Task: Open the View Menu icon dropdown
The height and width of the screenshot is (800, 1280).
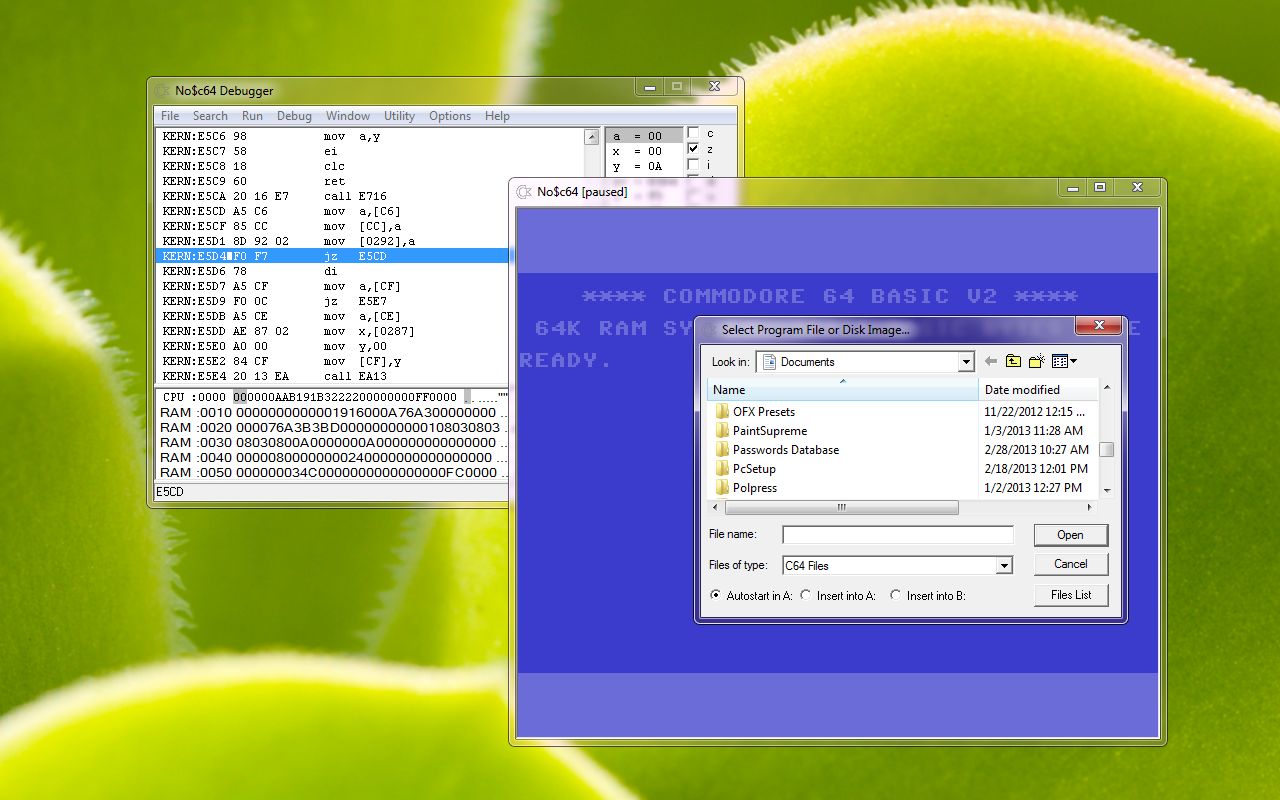Action: click(1064, 361)
